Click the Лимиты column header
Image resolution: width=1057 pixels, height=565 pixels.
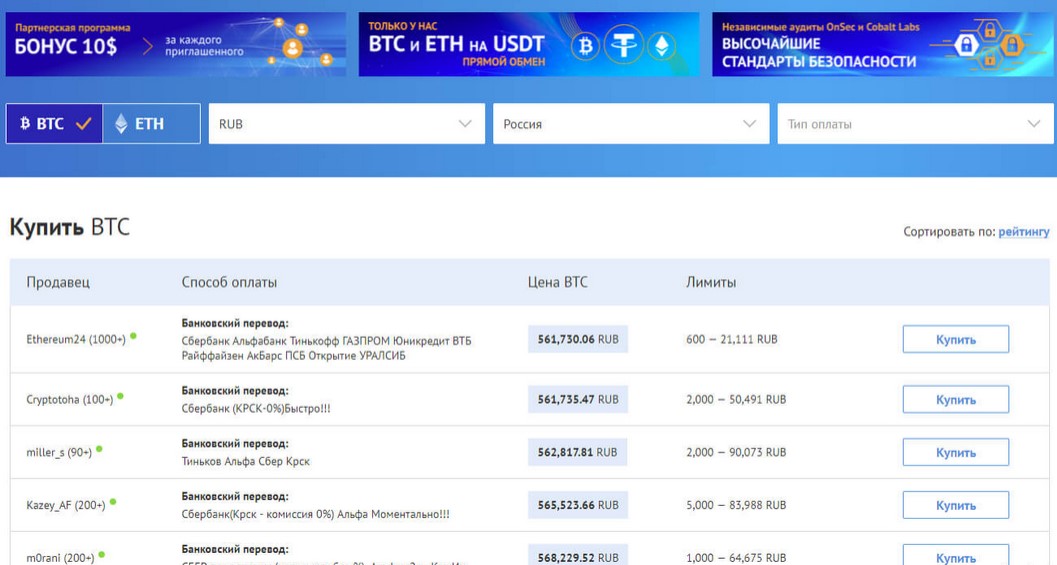(x=711, y=282)
